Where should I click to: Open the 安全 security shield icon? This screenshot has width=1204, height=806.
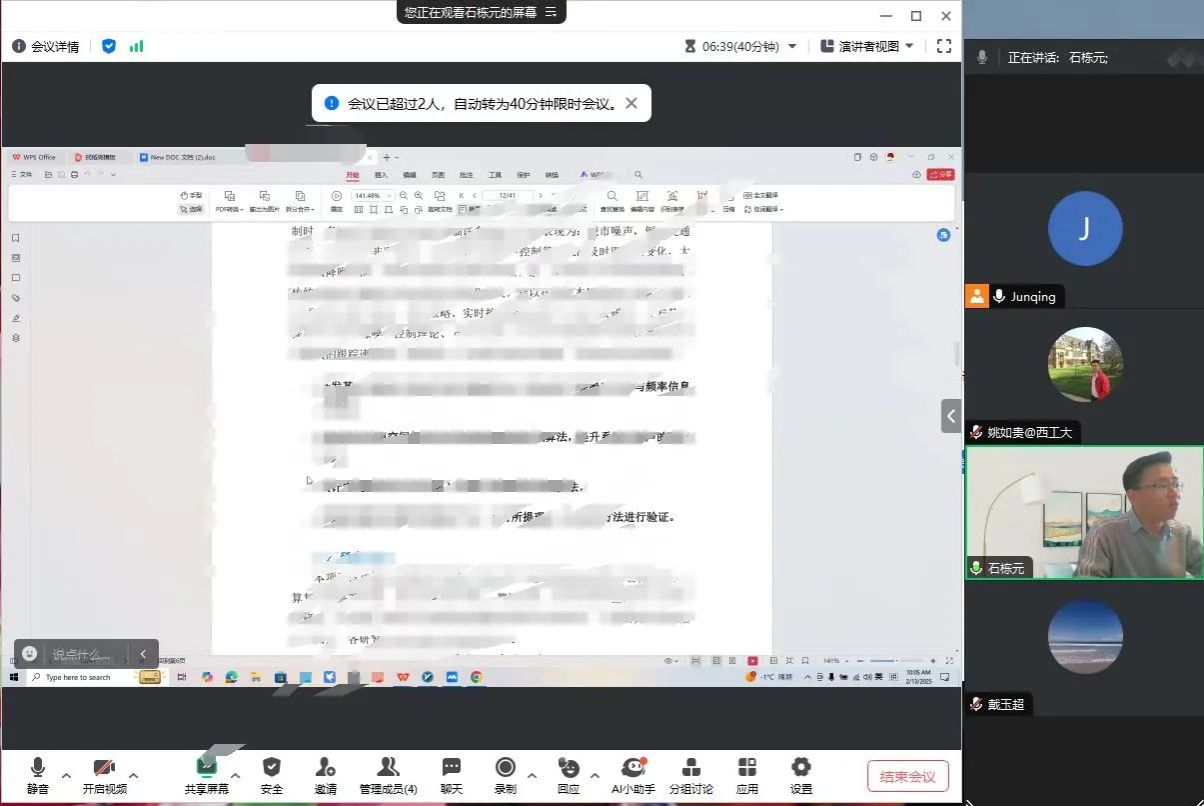pyautogui.click(x=271, y=768)
